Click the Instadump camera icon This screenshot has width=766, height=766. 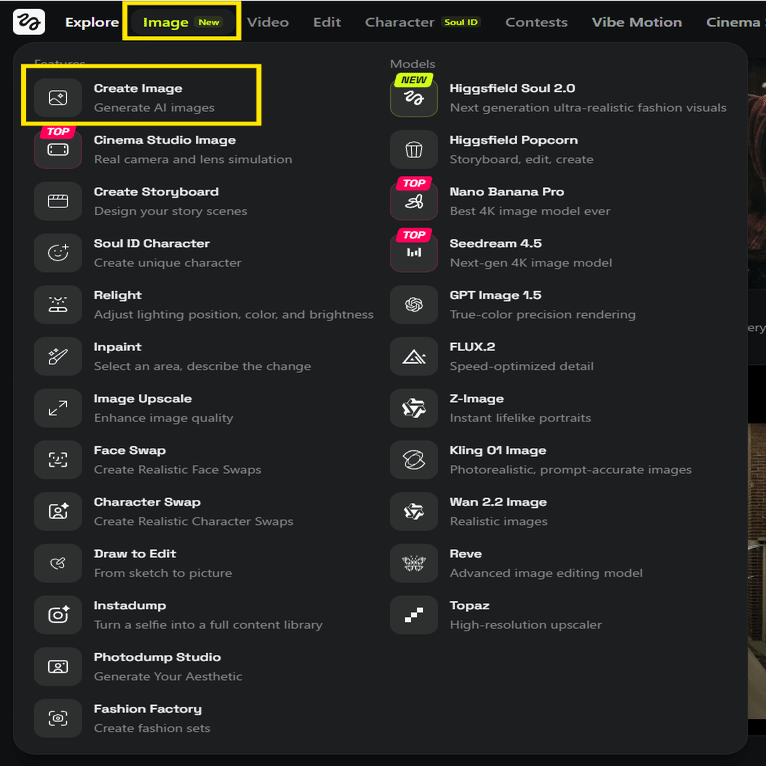click(x=58, y=616)
